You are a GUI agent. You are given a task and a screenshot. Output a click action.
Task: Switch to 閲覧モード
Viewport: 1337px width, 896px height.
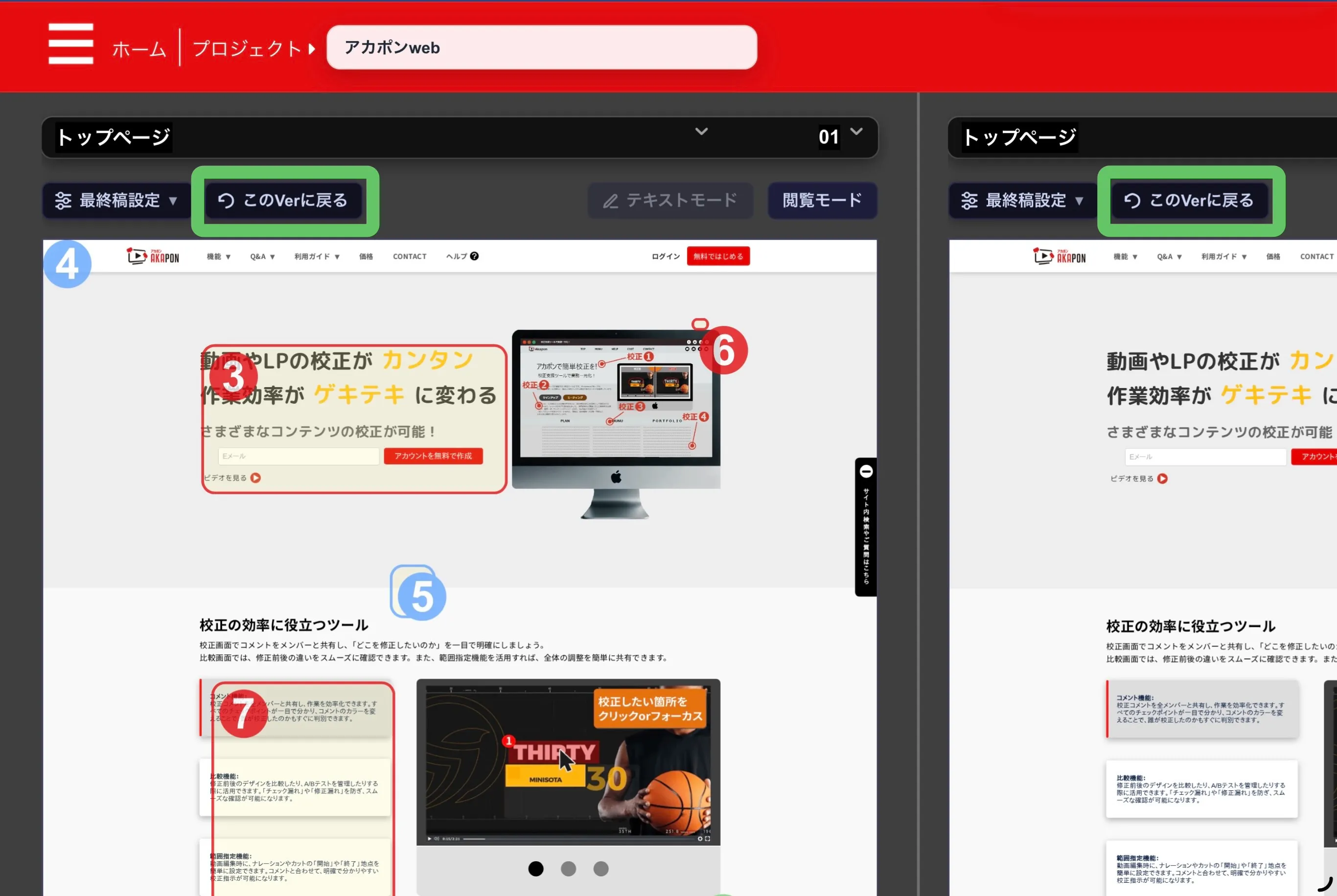pyautogui.click(x=822, y=201)
